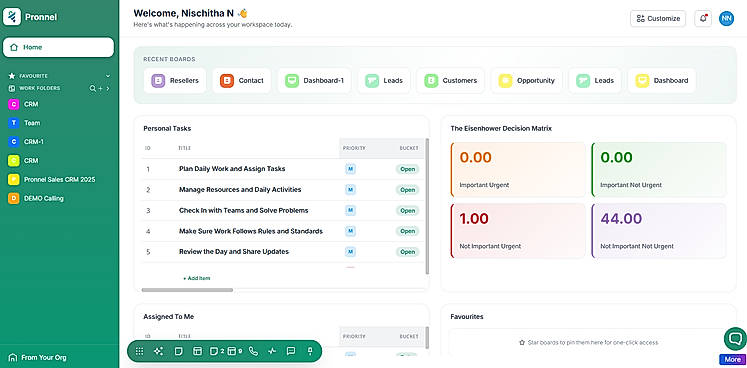Click the board layout icon without badge
747x368 pixels.
click(x=197, y=351)
